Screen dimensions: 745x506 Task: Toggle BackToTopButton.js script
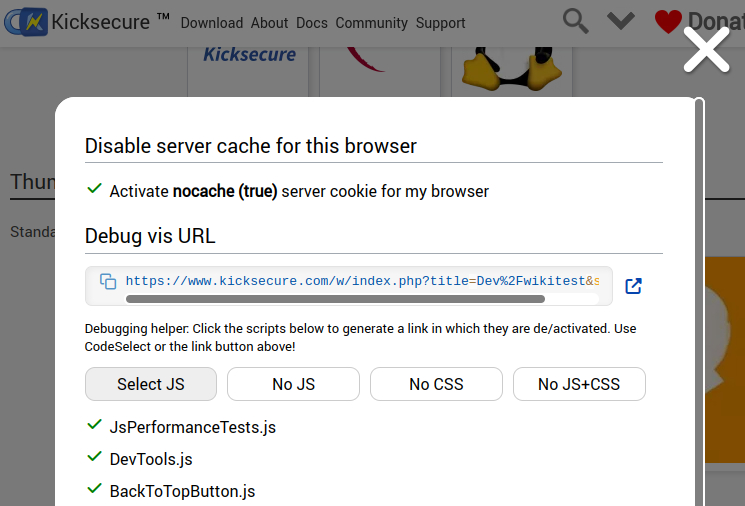pos(171,491)
